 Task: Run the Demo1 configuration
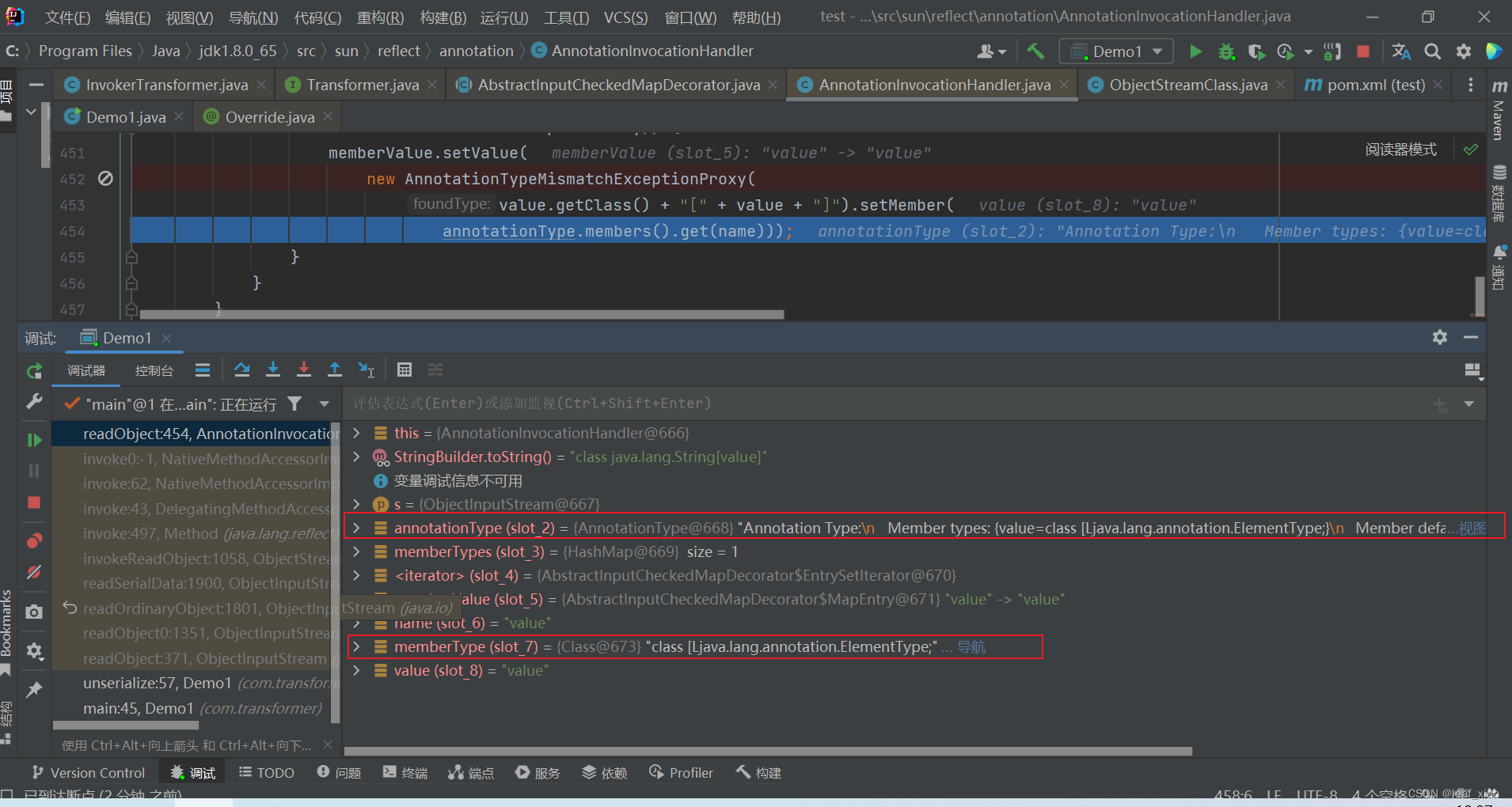[1195, 51]
